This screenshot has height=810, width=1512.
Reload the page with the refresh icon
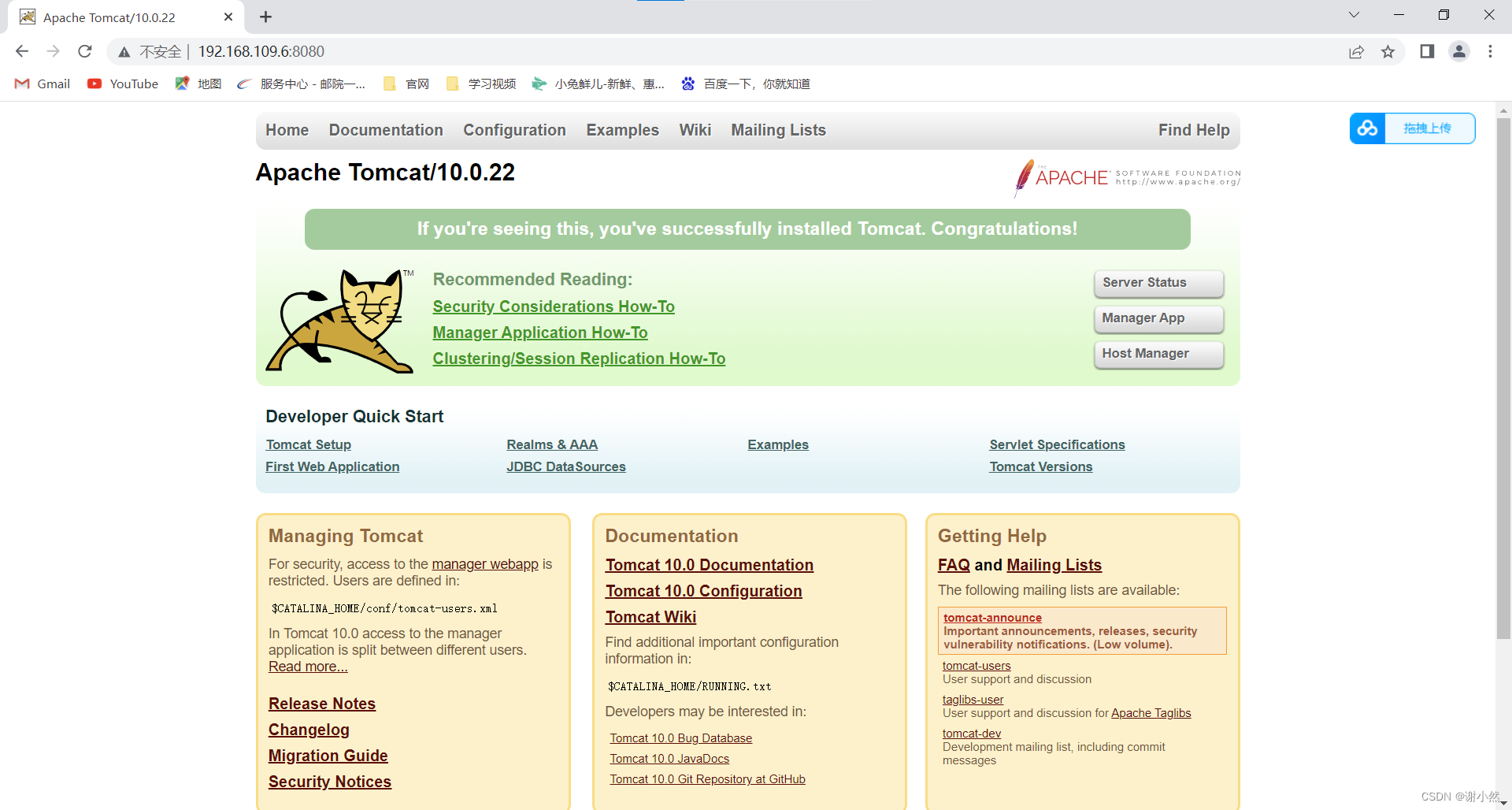point(85,51)
